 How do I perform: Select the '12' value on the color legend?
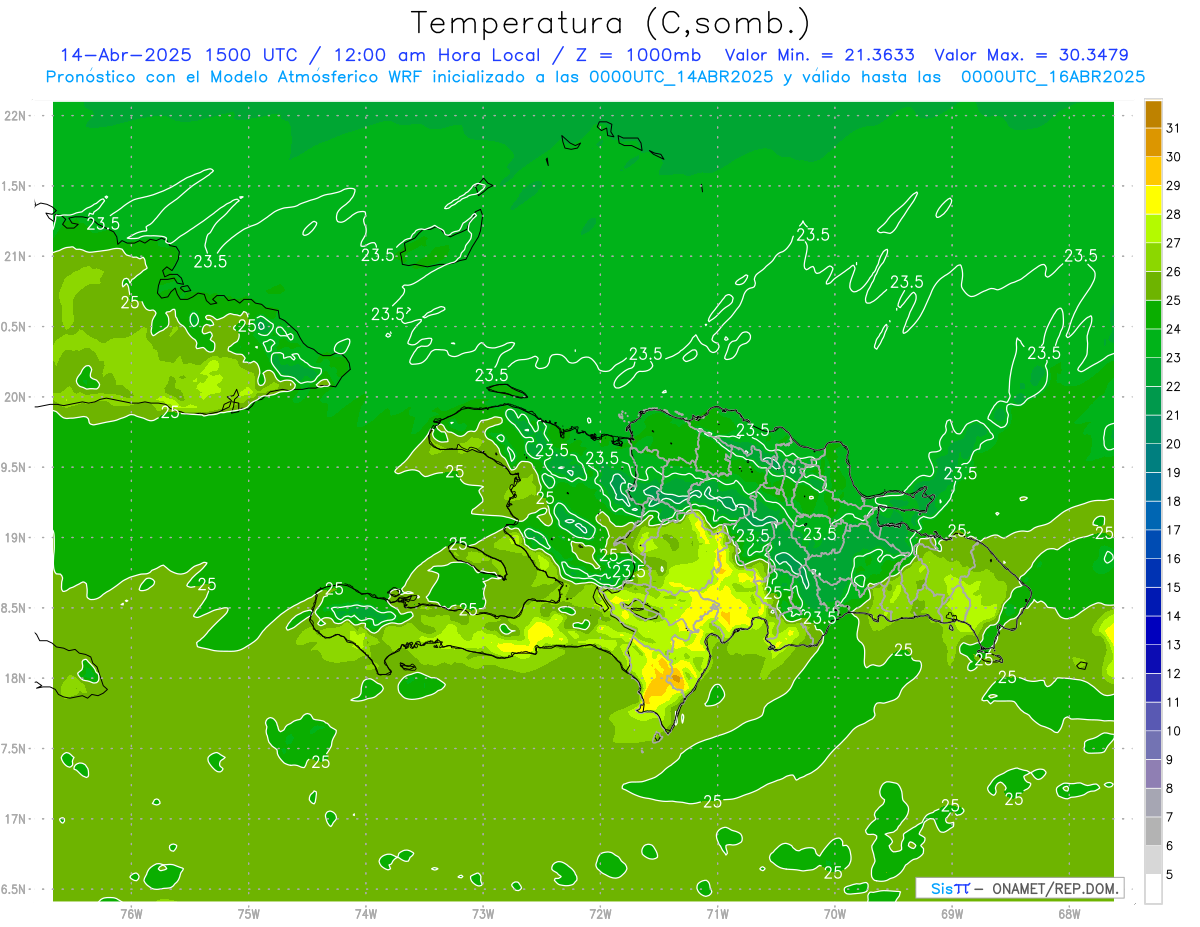1173,674
